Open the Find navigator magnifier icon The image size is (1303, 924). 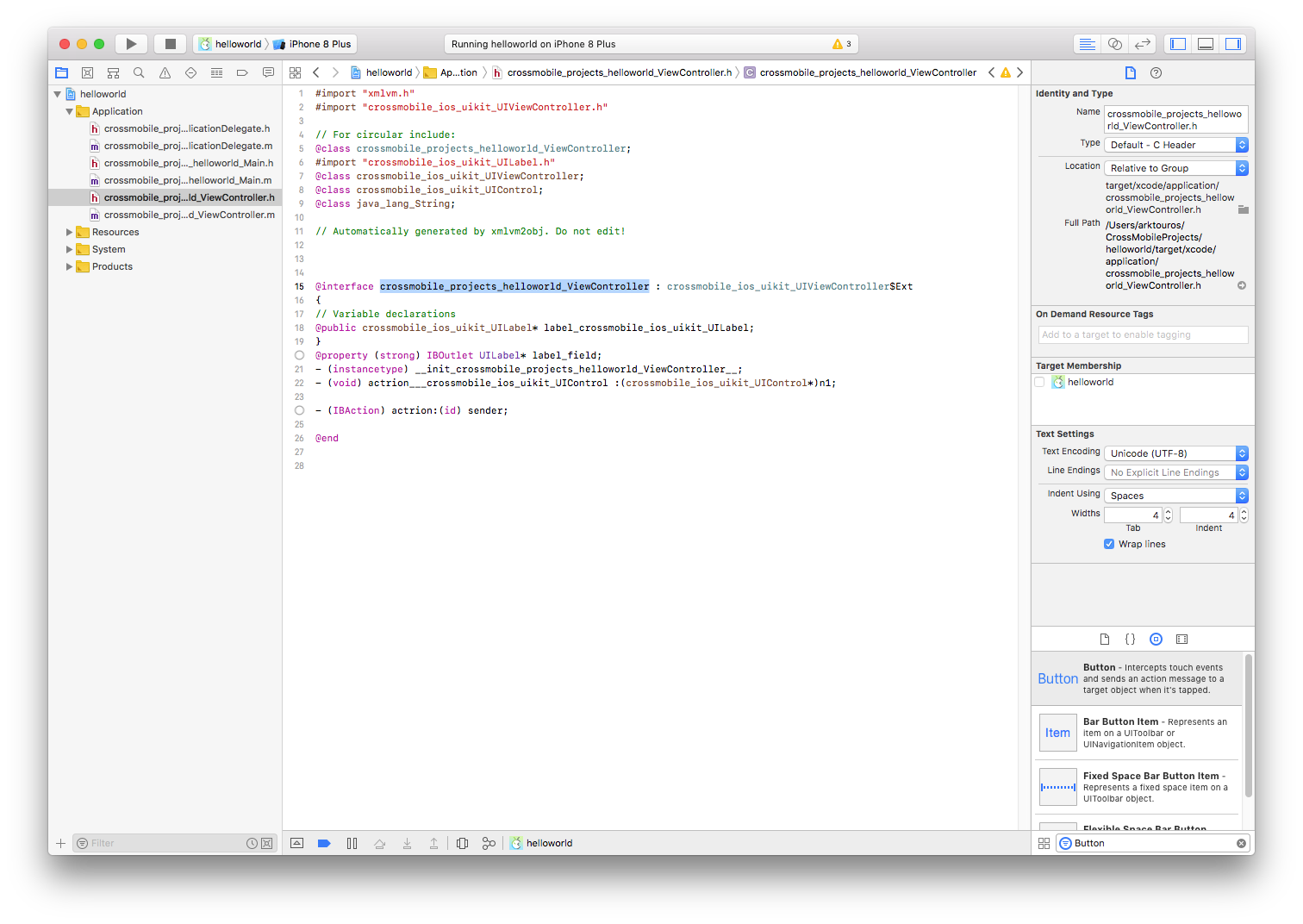[139, 72]
